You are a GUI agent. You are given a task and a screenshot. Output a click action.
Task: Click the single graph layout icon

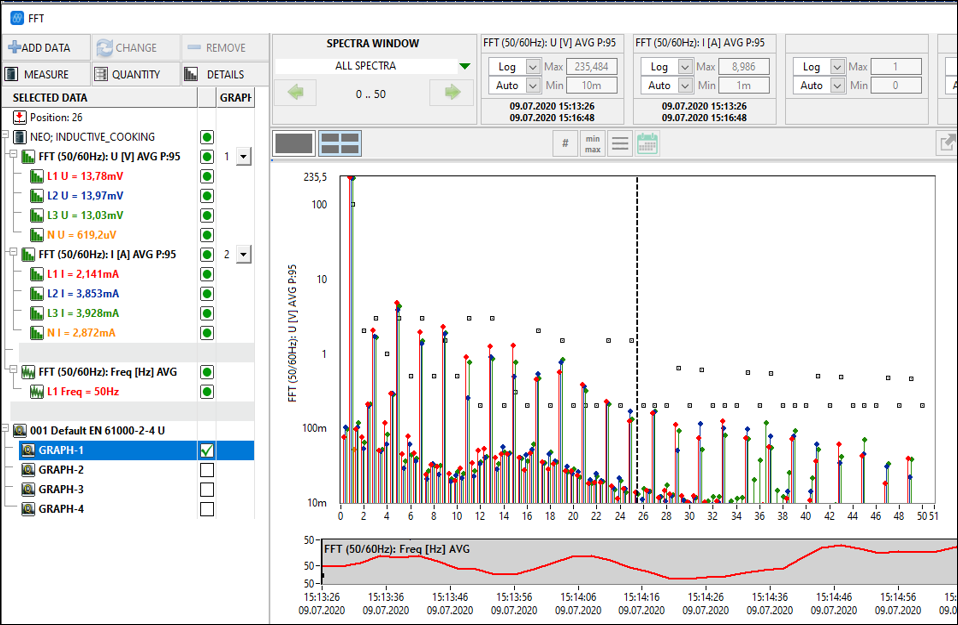point(293,143)
